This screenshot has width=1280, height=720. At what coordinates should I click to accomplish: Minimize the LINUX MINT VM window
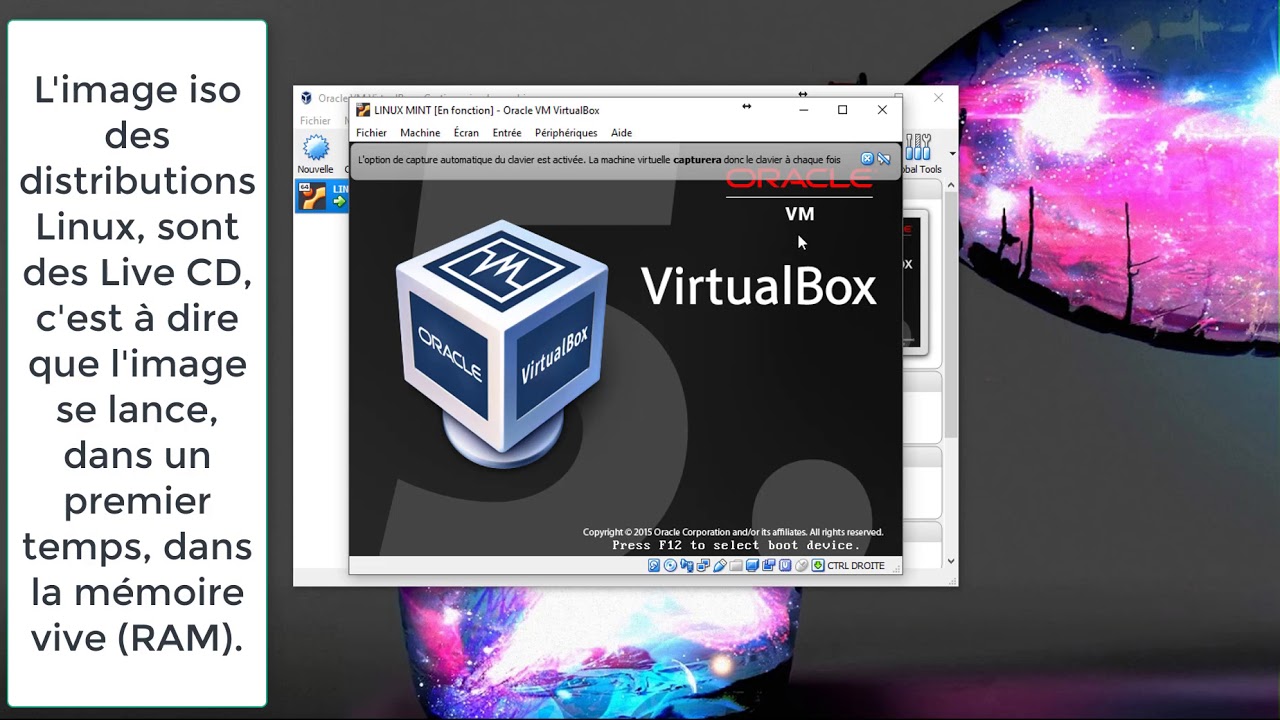pos(804,110)
